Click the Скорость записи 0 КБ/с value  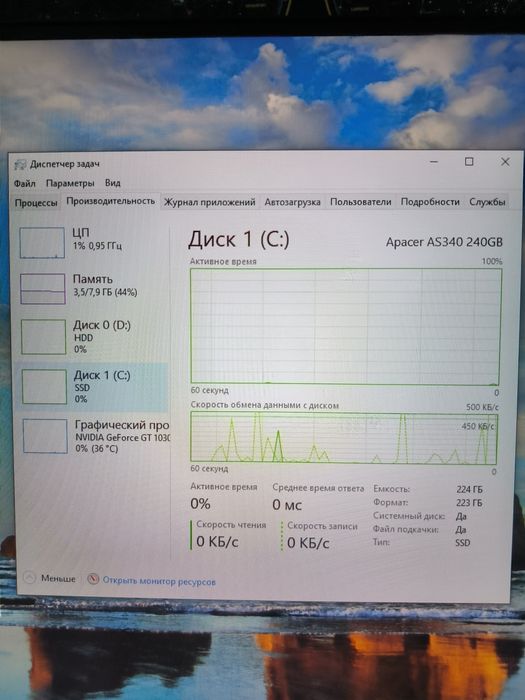[x=308, y=543]
